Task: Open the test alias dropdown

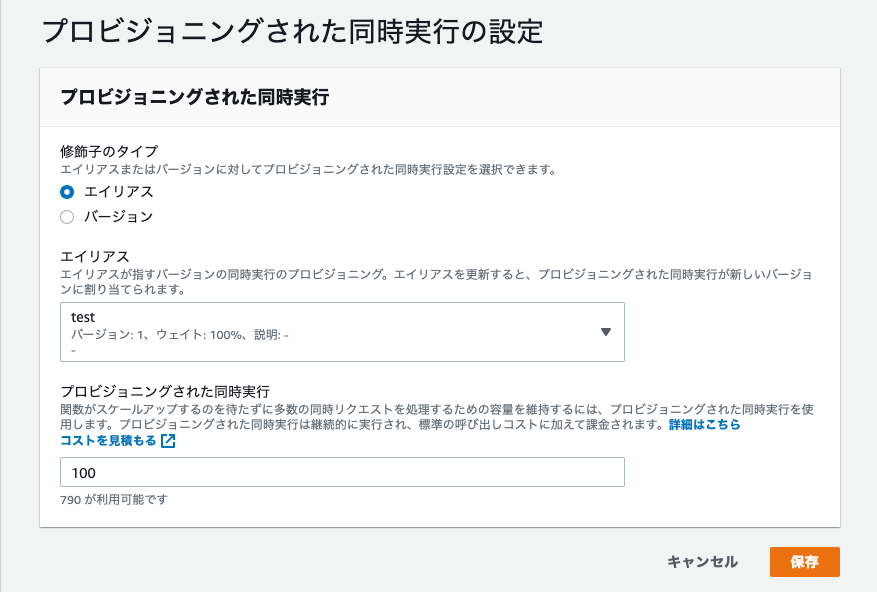Action: (342, 332)
